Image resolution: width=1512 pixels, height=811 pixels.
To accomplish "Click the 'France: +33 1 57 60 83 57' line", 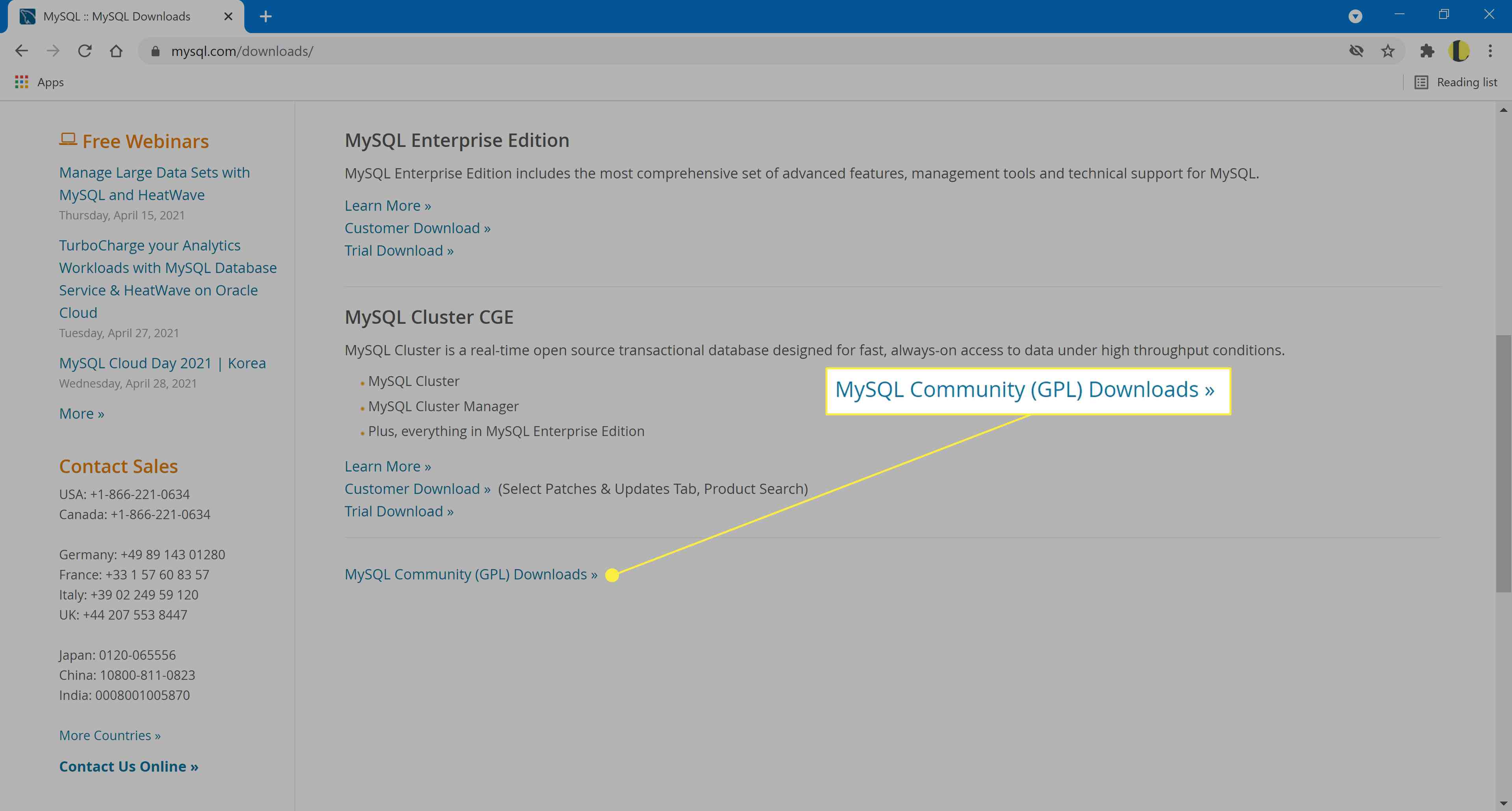I will click(x=134, y=575).
